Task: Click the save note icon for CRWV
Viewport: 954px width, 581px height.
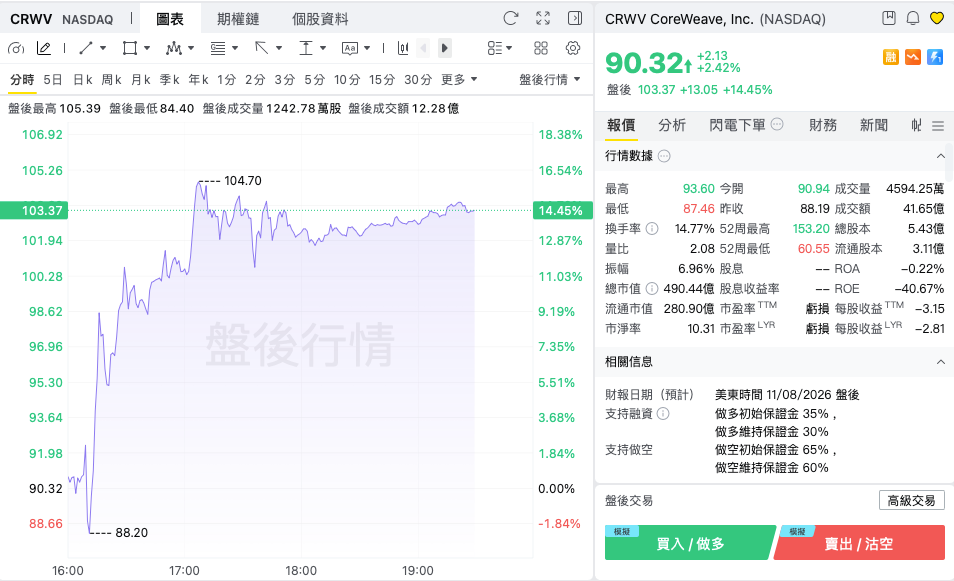Action: (x=889, y=18)
